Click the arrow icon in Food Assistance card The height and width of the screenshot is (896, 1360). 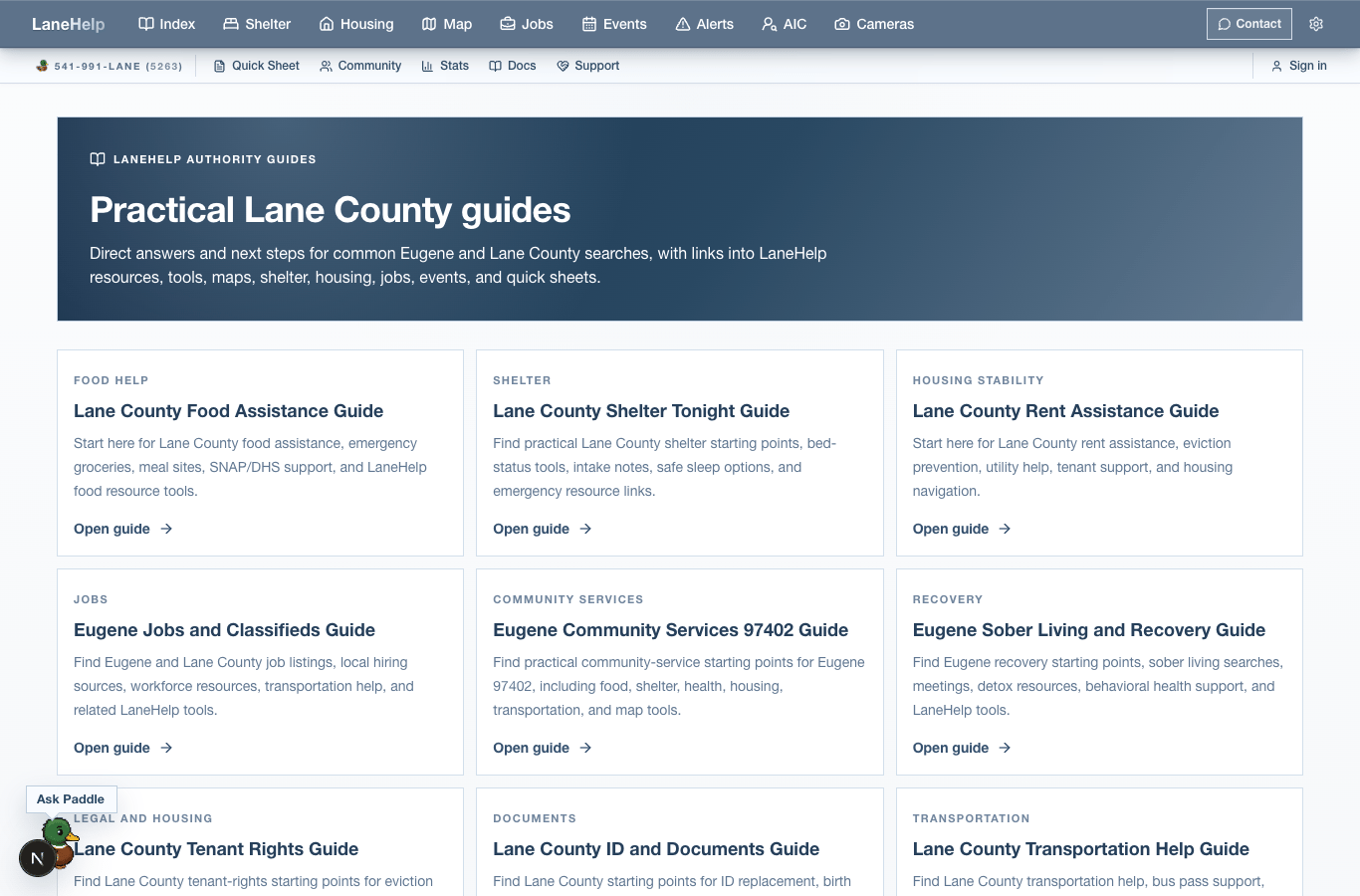coord(166,529)
